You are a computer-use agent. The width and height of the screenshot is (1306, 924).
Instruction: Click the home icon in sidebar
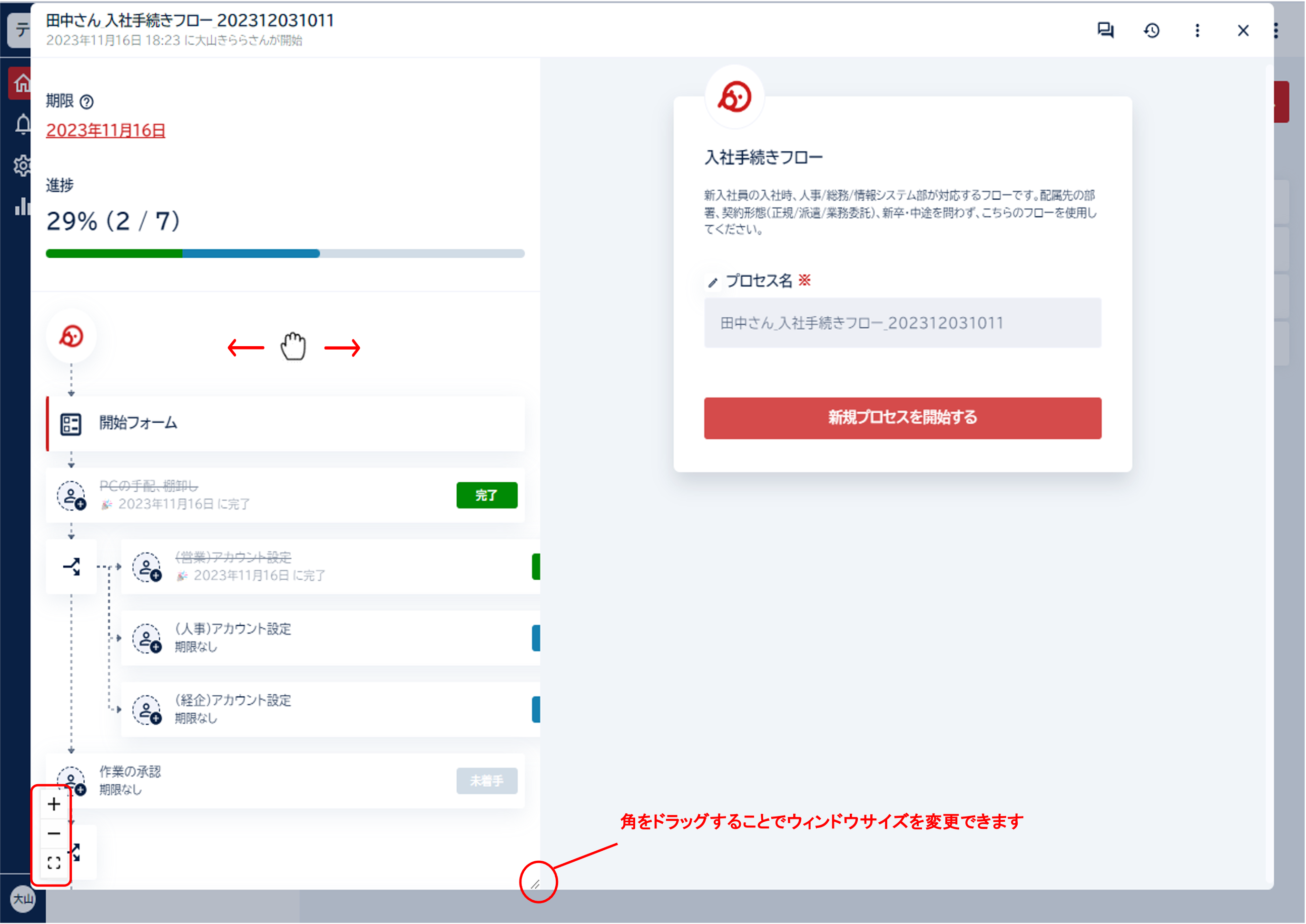21,83
